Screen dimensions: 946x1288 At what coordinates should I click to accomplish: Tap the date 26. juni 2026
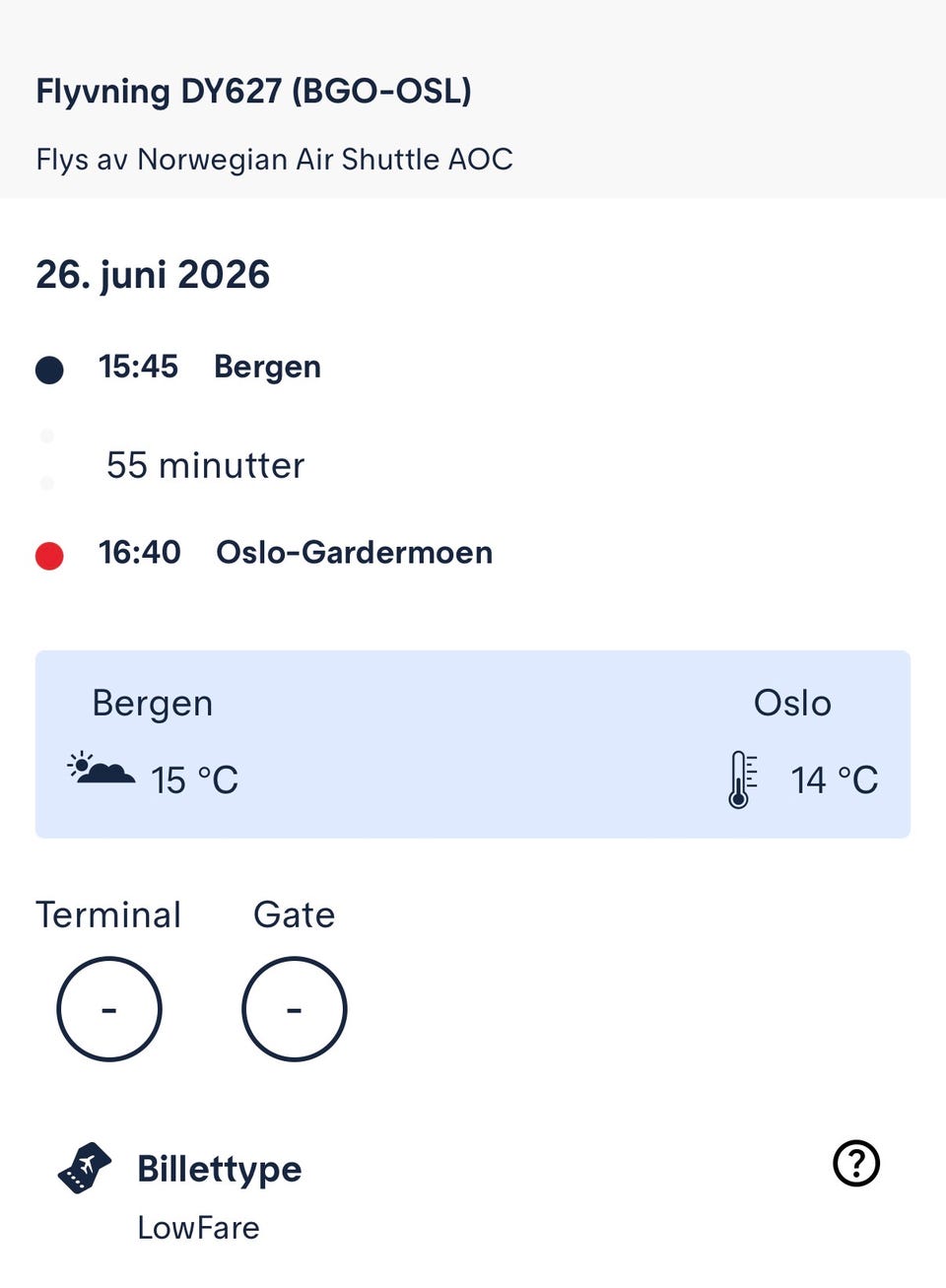(x=153, y=275)
